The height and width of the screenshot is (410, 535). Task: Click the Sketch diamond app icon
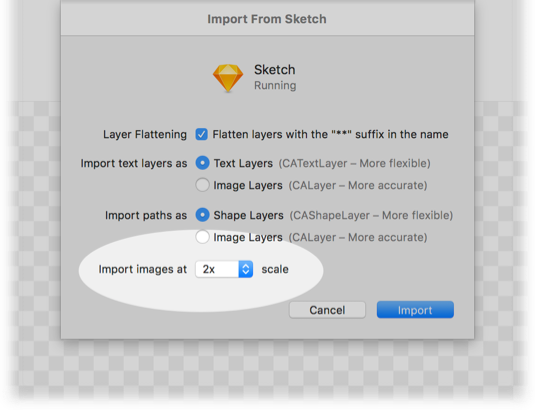[228, 78]
